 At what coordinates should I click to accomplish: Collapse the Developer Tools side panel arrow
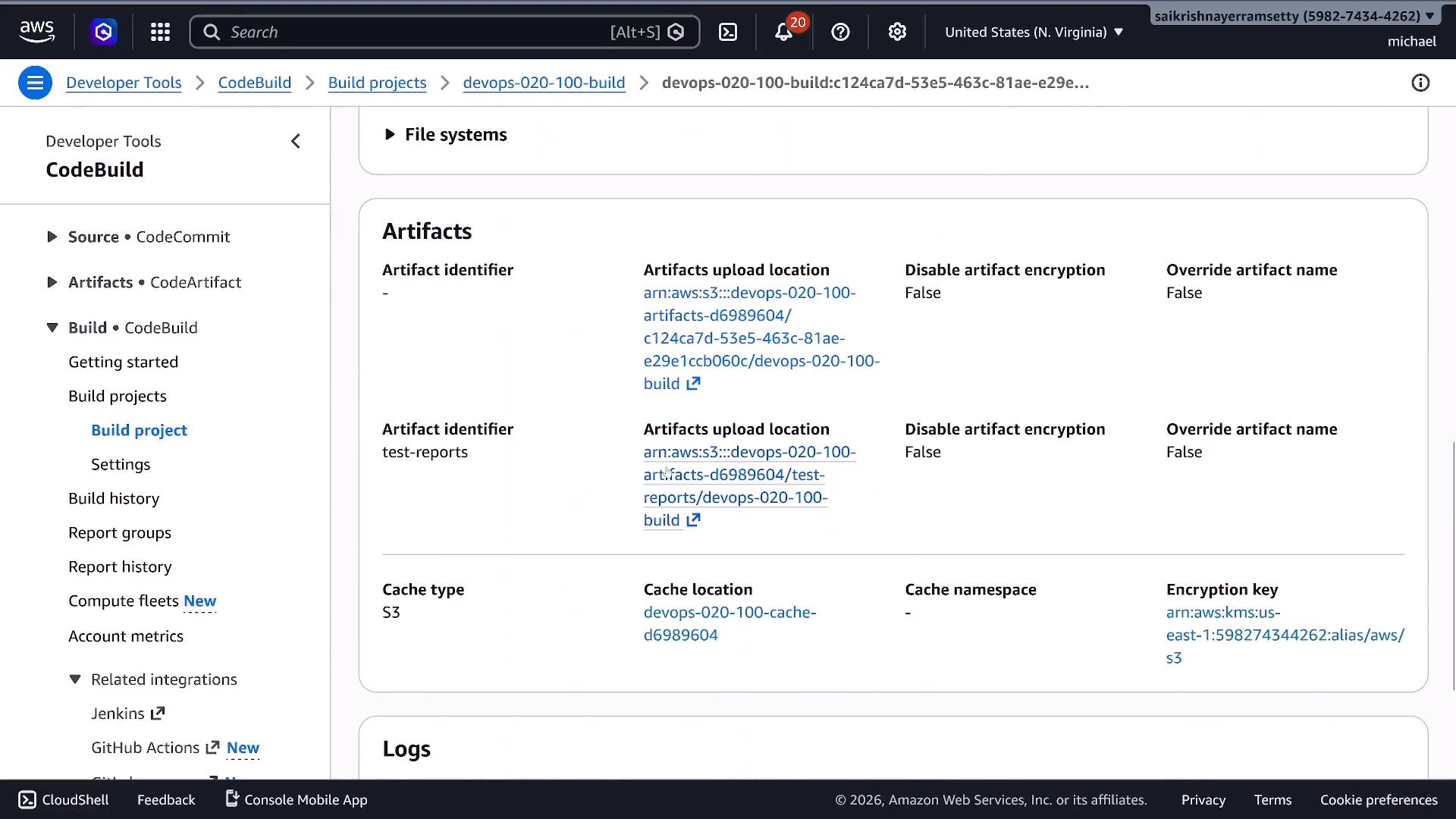click(x=296, y=141)
